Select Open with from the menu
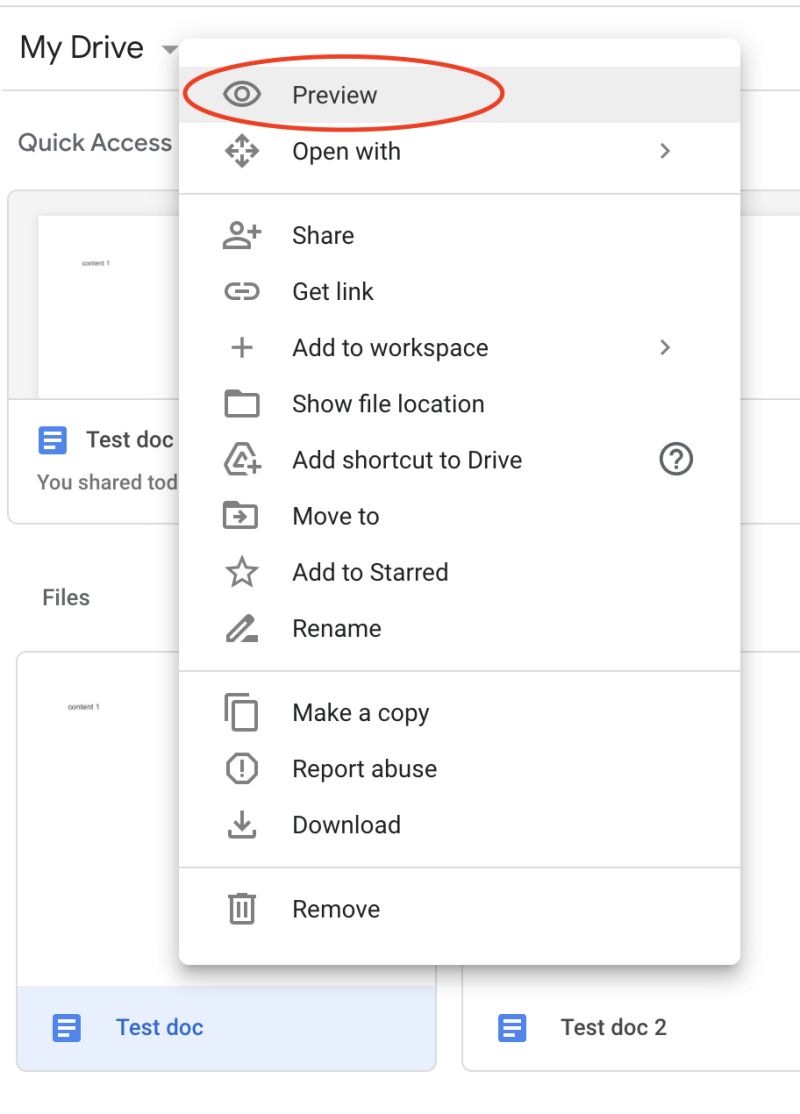The height and width of the screenshot is (1114, 800). pyautogui.click(x=346, y=151)
